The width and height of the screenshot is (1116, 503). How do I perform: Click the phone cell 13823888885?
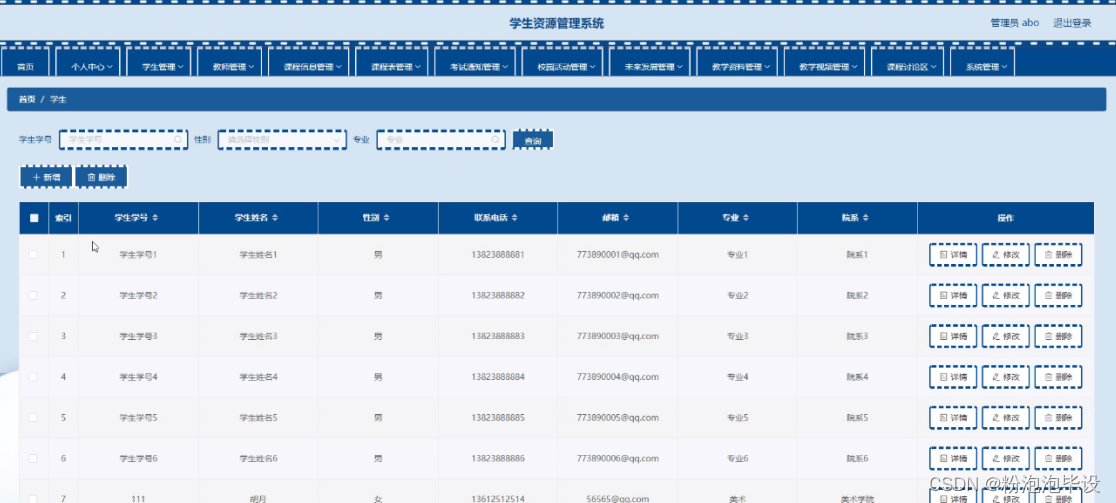[x=498, y=418]
